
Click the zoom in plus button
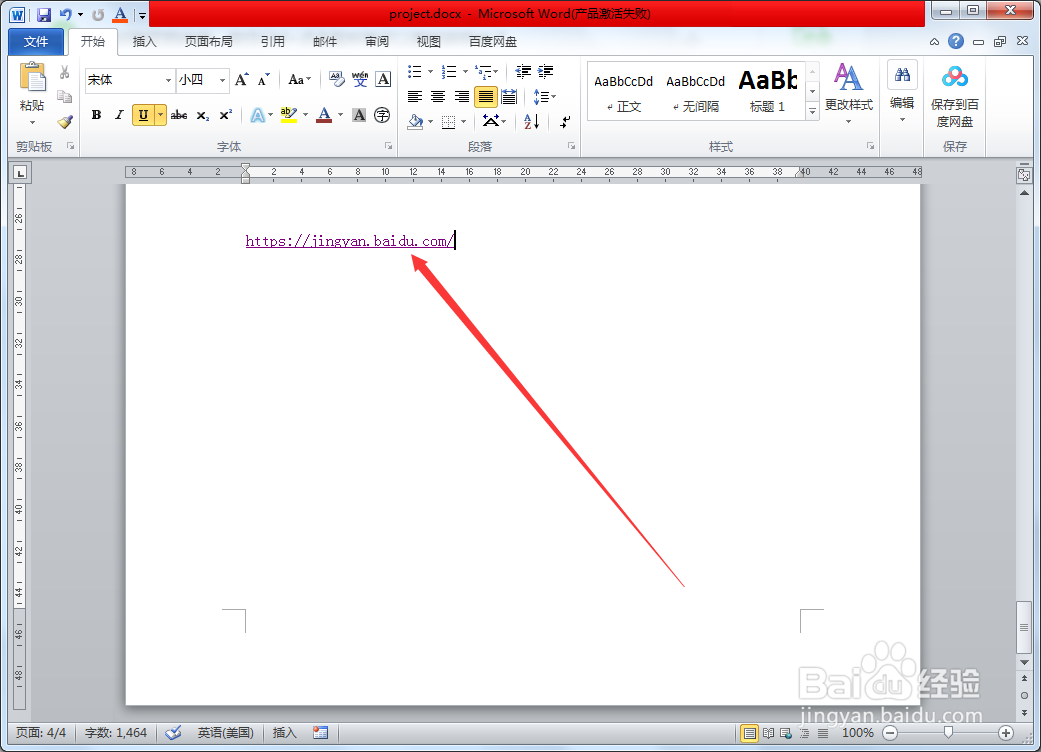pyautogui.click(x=1006, y=733)
